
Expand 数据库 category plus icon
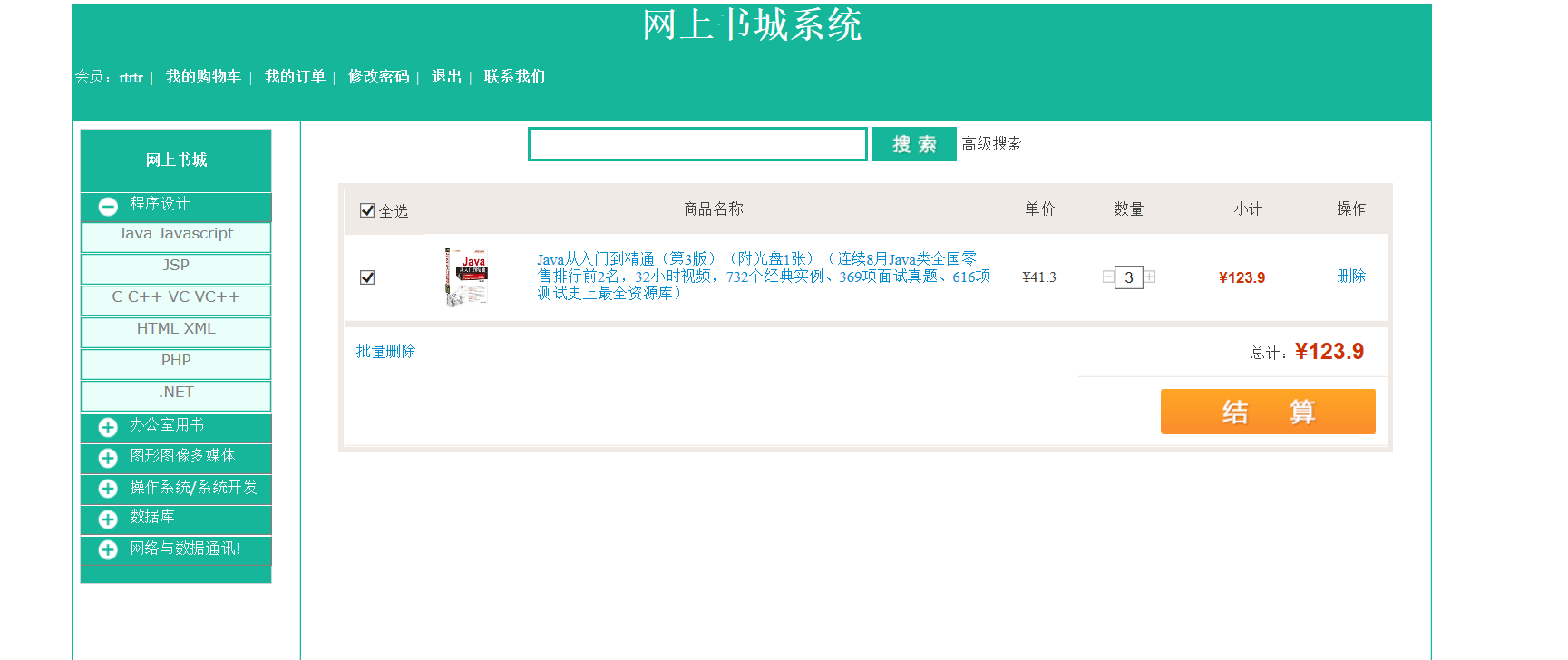pos(108,519)
